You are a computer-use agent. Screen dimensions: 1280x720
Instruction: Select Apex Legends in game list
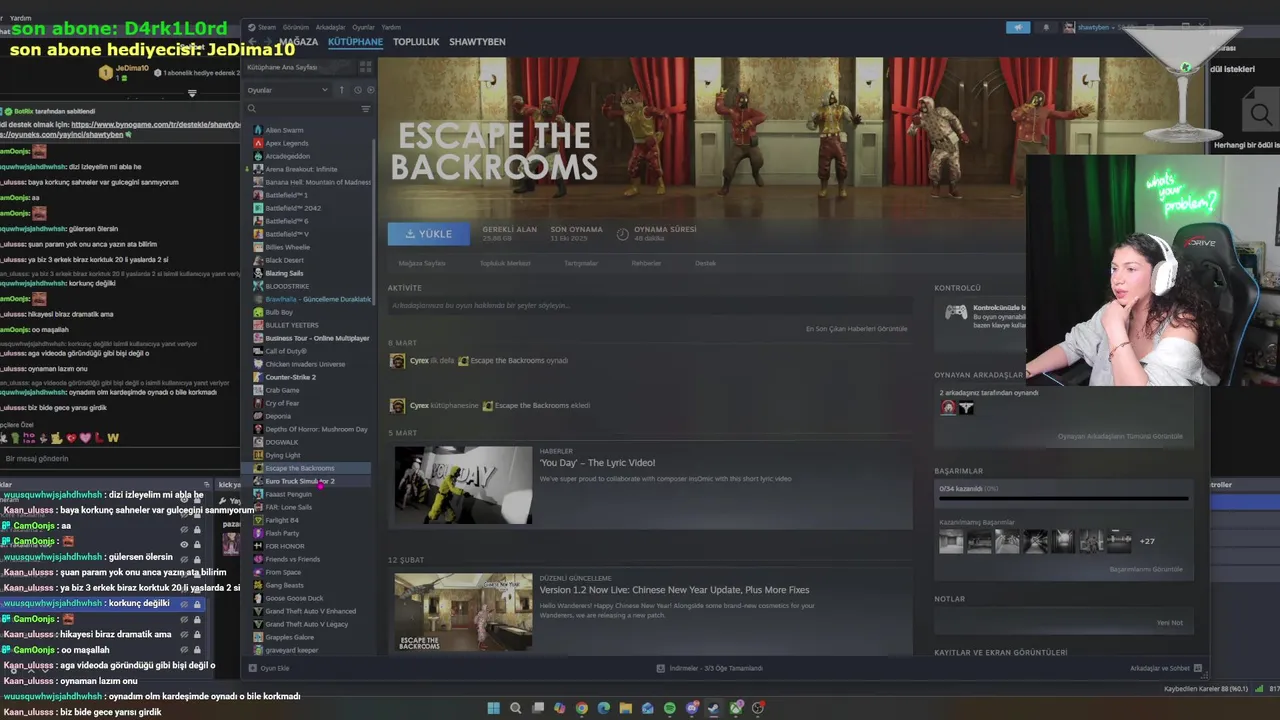click(286, 143)
